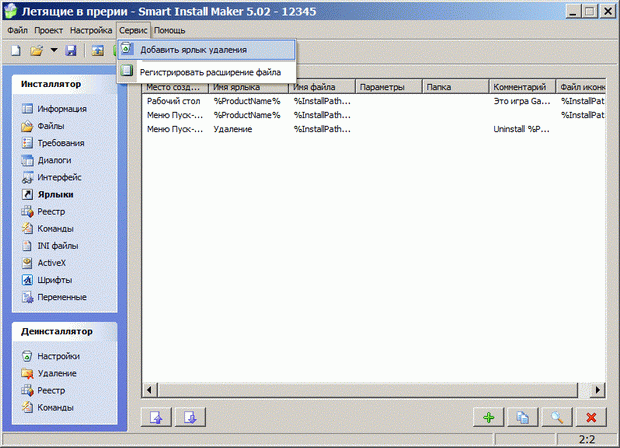Click the Save project floppy icon
This screenshot has height=448, width=620.
[71, 50]
